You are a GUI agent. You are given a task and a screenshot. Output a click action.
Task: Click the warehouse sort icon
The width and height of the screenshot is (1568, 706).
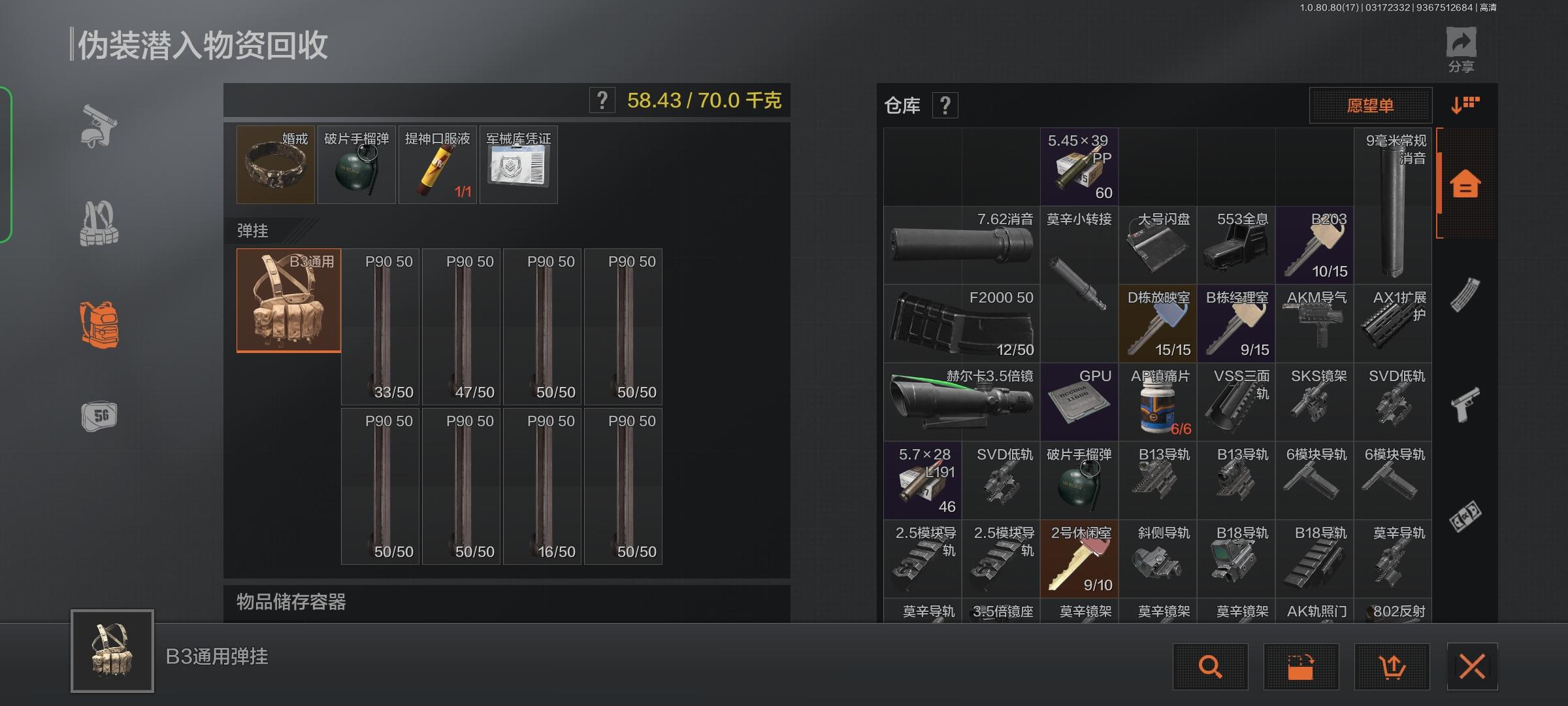click(1465, 105)
